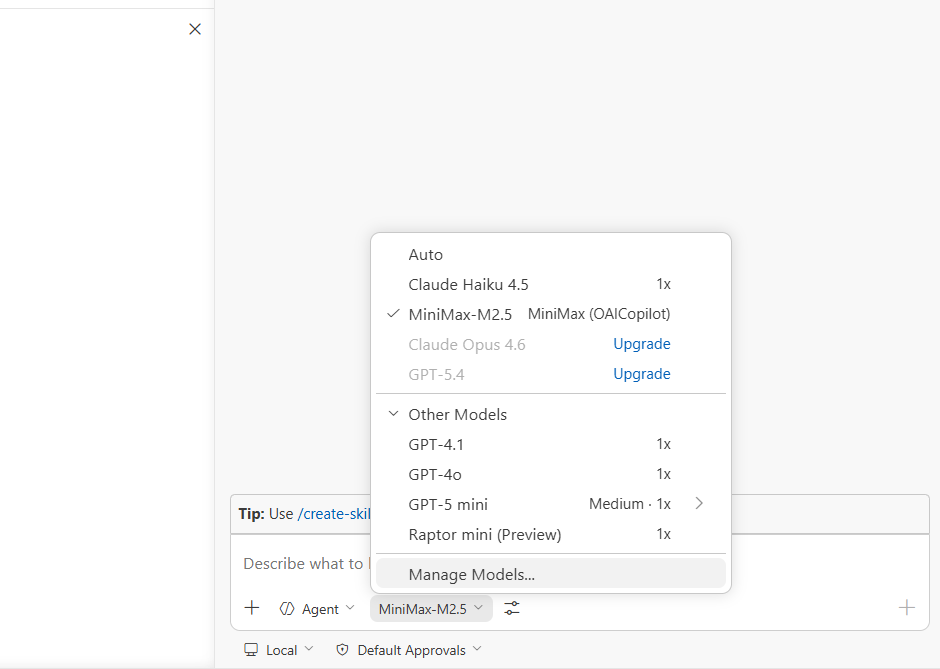Open the GPT-5 mini reasoning submenu arrow
The image size is (940, 669).
click(698, 503)
